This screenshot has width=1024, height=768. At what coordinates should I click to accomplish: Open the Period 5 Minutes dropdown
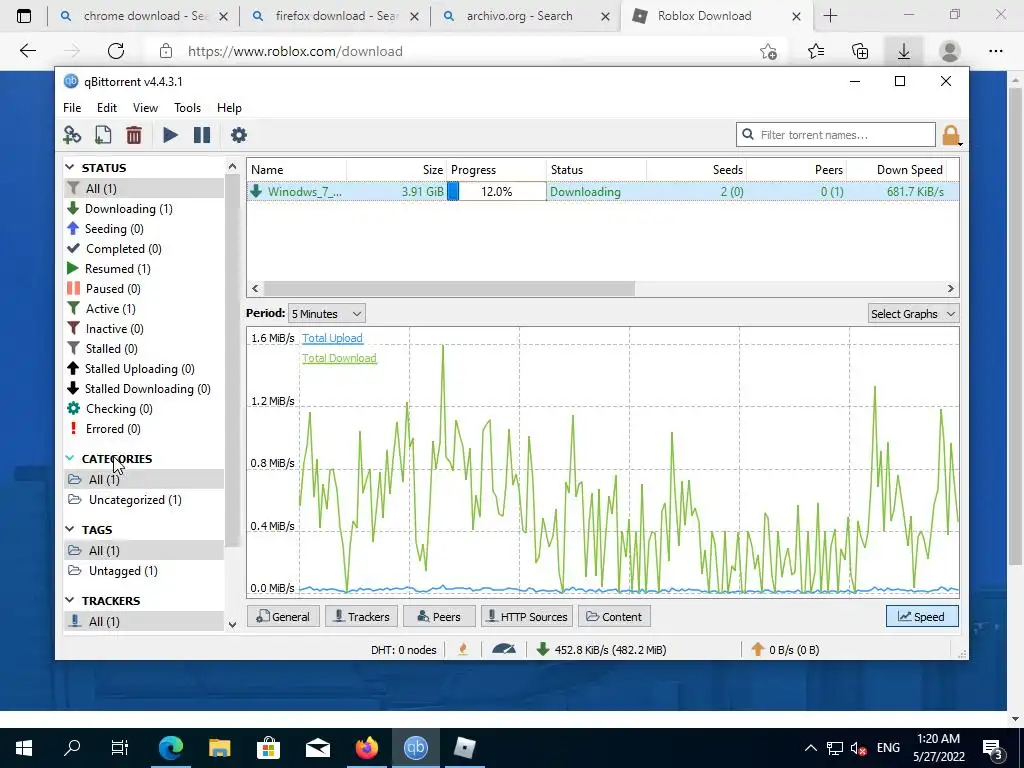point(327,313)
